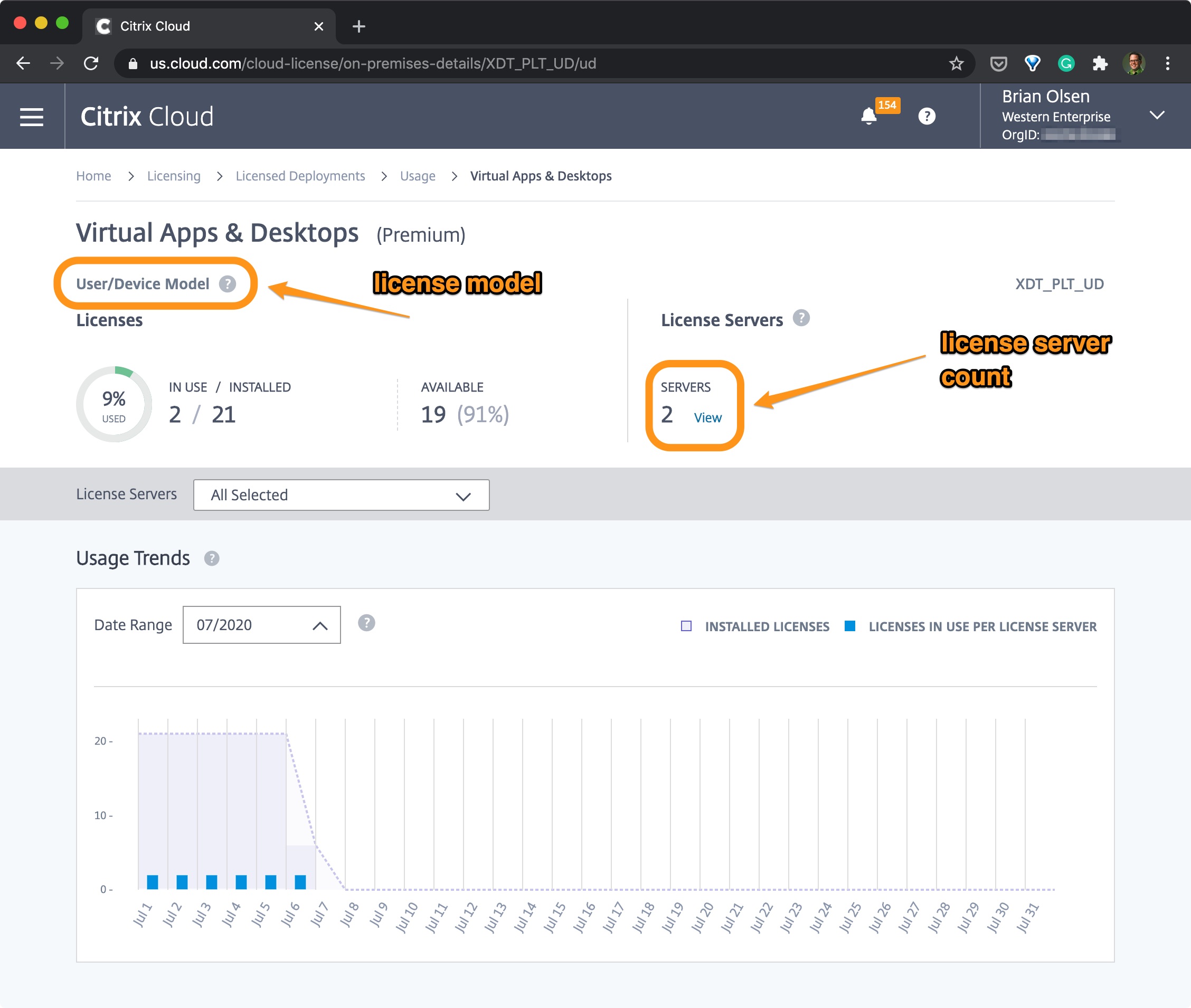
Task: Open the hamburger navigation menu
Action: click(x=32, y=117)
